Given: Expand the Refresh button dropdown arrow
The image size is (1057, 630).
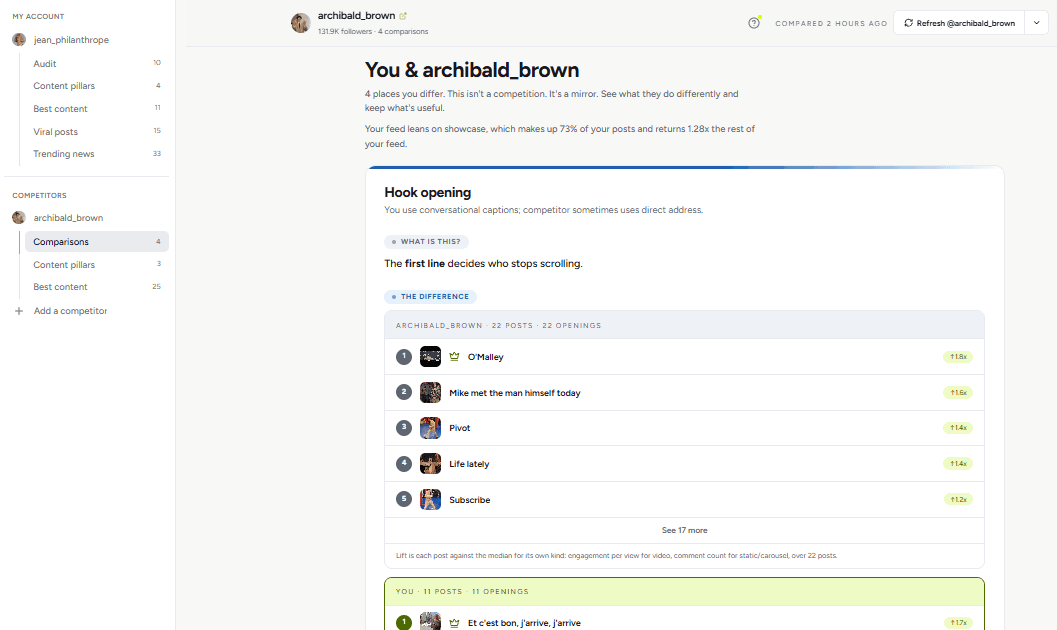Looking at the screenshot, I should tap(1036, 23).
